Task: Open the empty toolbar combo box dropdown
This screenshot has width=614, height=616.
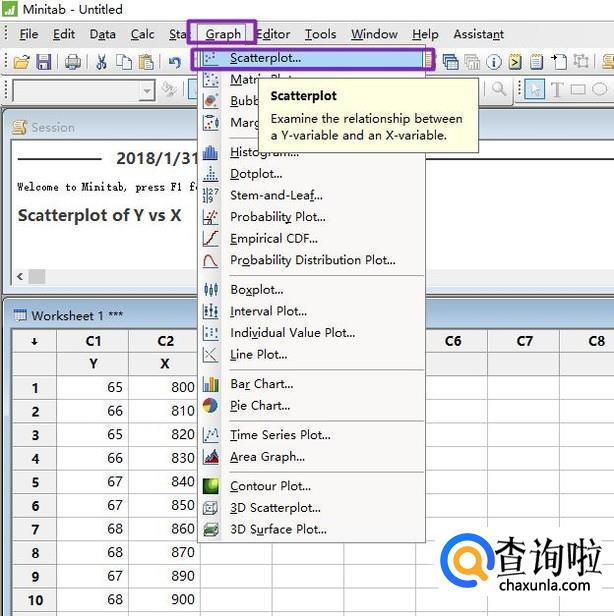Action: click(147, 91)
